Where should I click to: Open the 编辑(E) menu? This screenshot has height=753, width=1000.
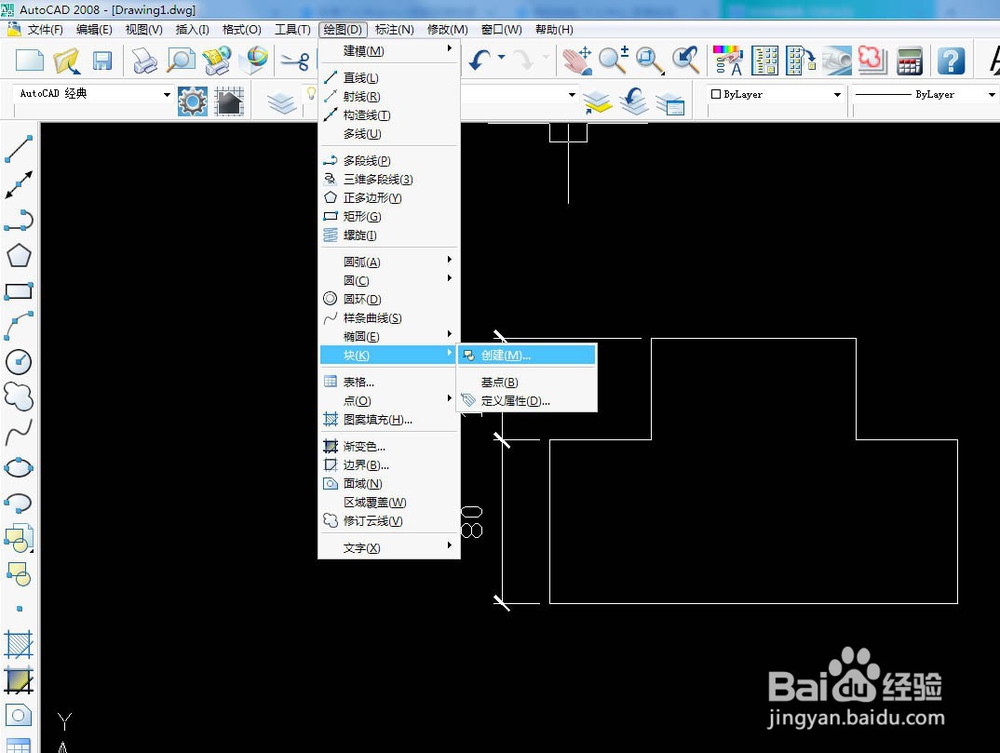pyautogui.click(x=94, y=29)
